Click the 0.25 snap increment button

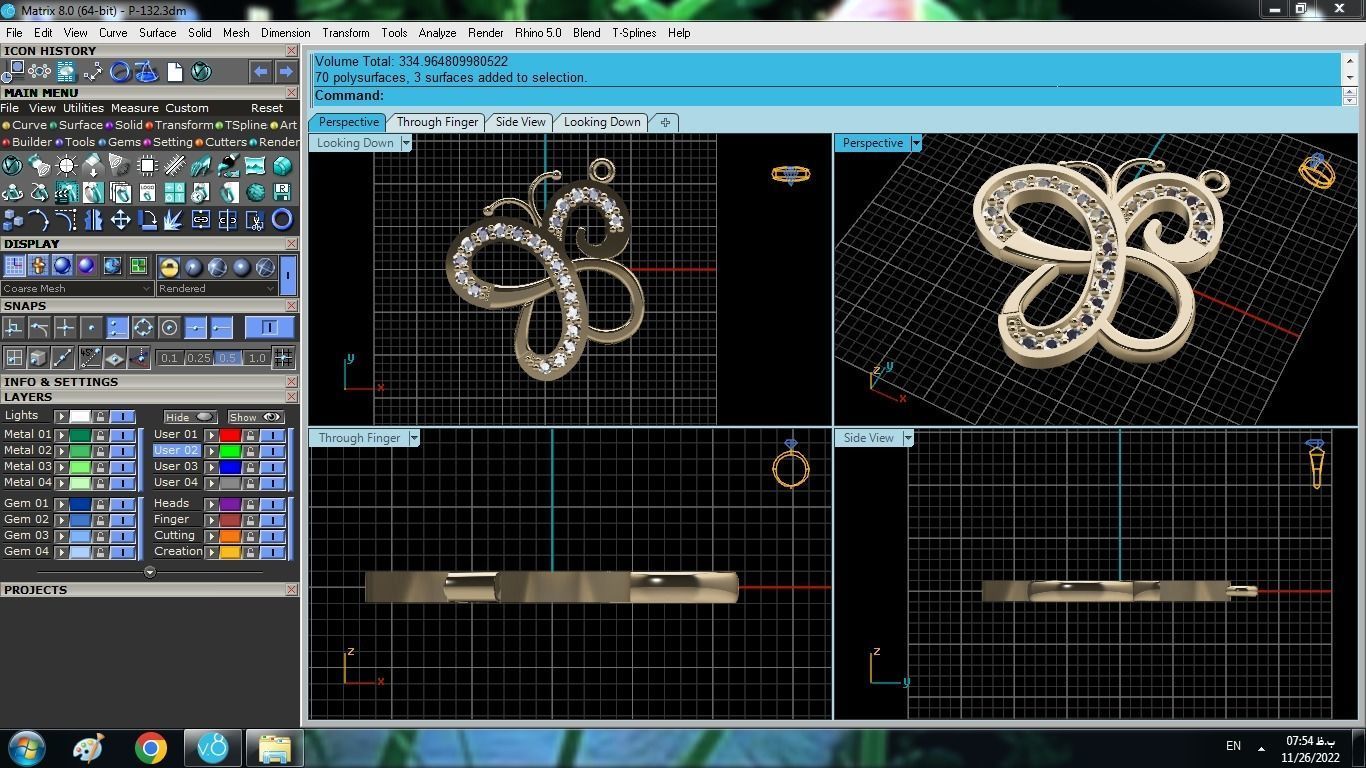198,358
